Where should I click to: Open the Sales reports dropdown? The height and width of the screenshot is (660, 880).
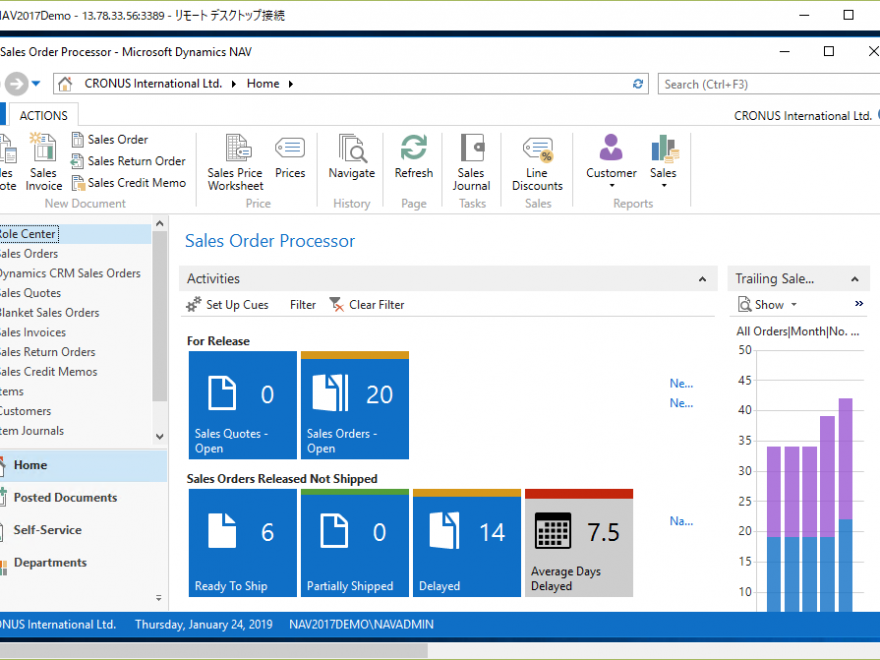(664, 162)
